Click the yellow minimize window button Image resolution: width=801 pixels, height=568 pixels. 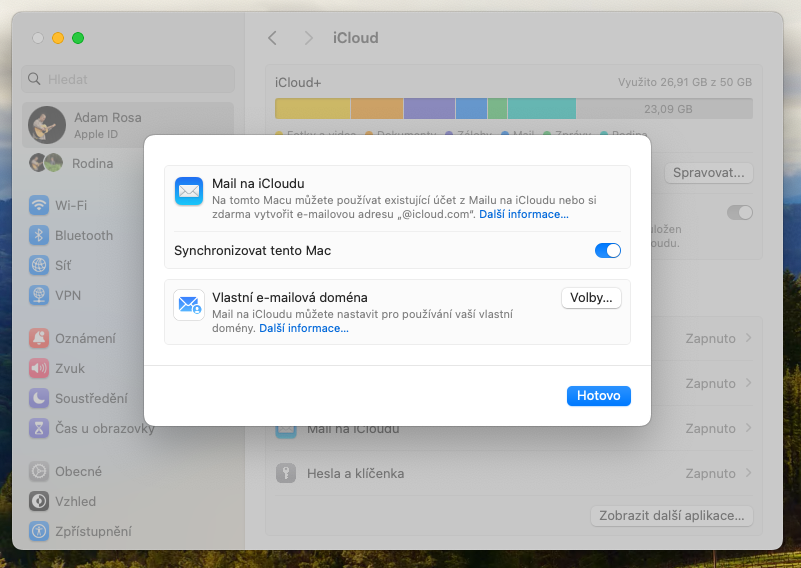click(58, 38)
